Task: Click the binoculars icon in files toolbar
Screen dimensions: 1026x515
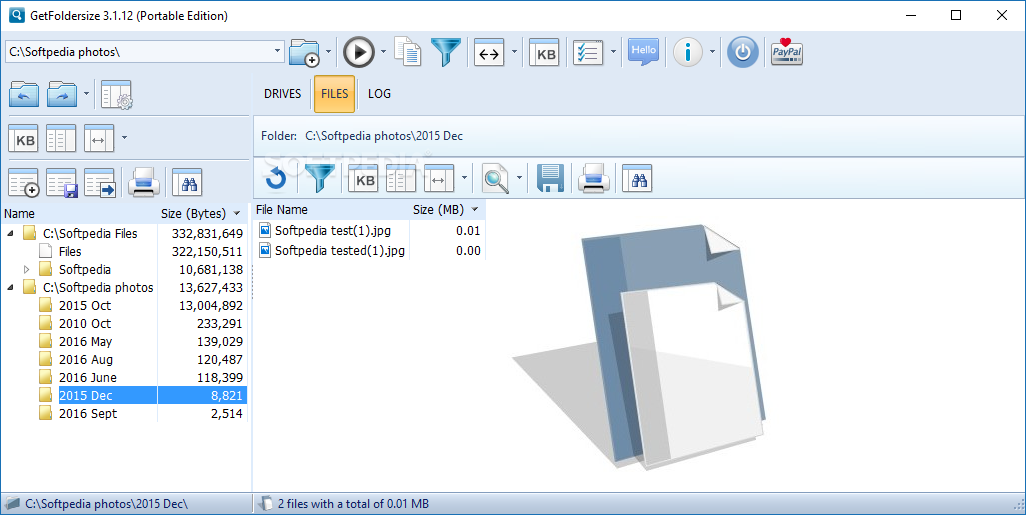Action: [x=637, y=178]
